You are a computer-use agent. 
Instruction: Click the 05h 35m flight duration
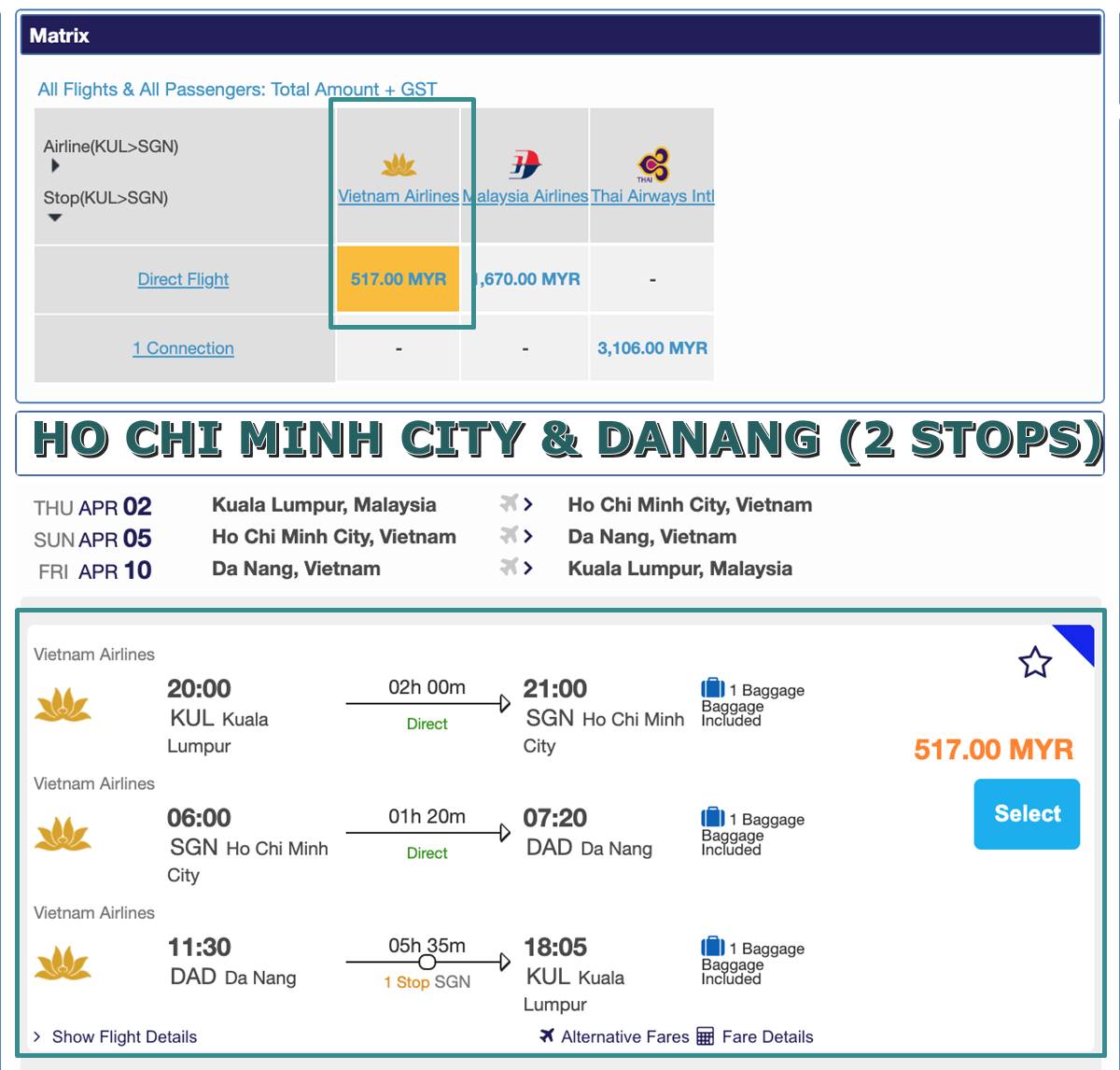point(427,945)
